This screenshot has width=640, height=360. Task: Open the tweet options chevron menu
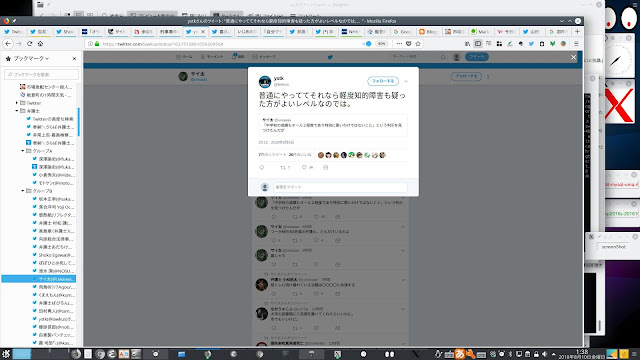click(x=406, y=81)
